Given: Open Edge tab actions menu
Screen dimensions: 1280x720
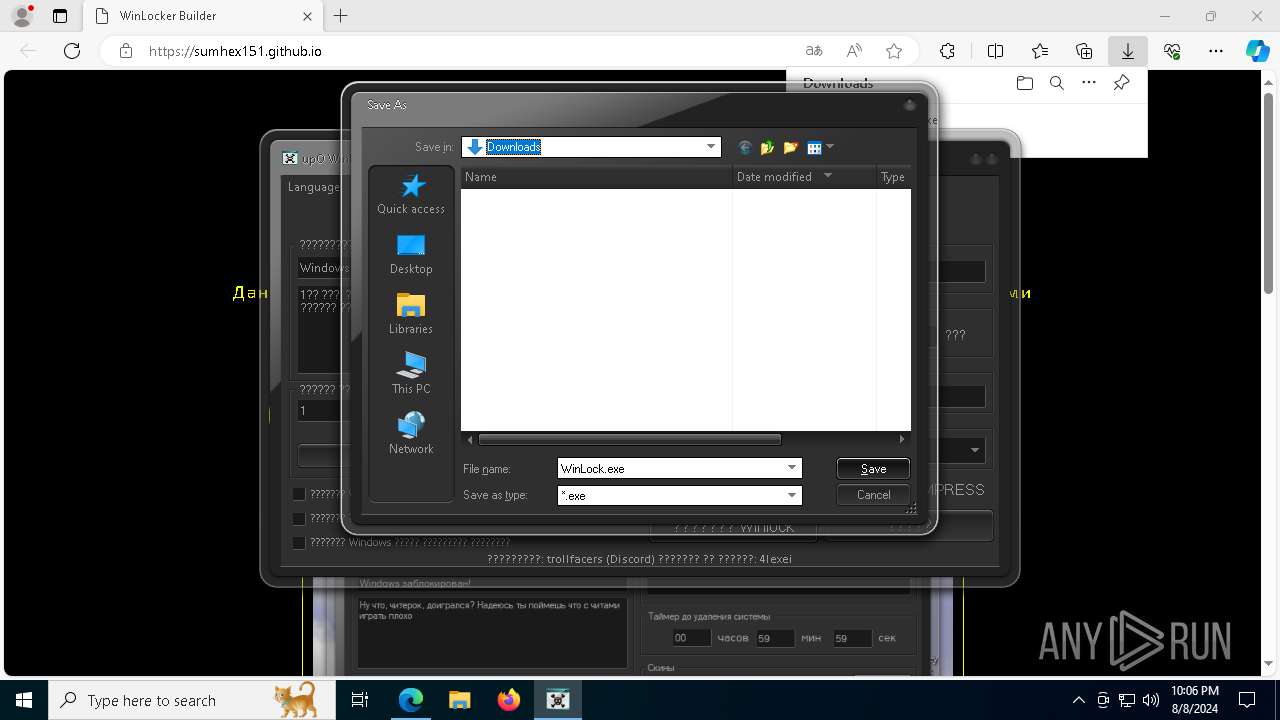Looking at the screenshot, I should tap(60, 16).
